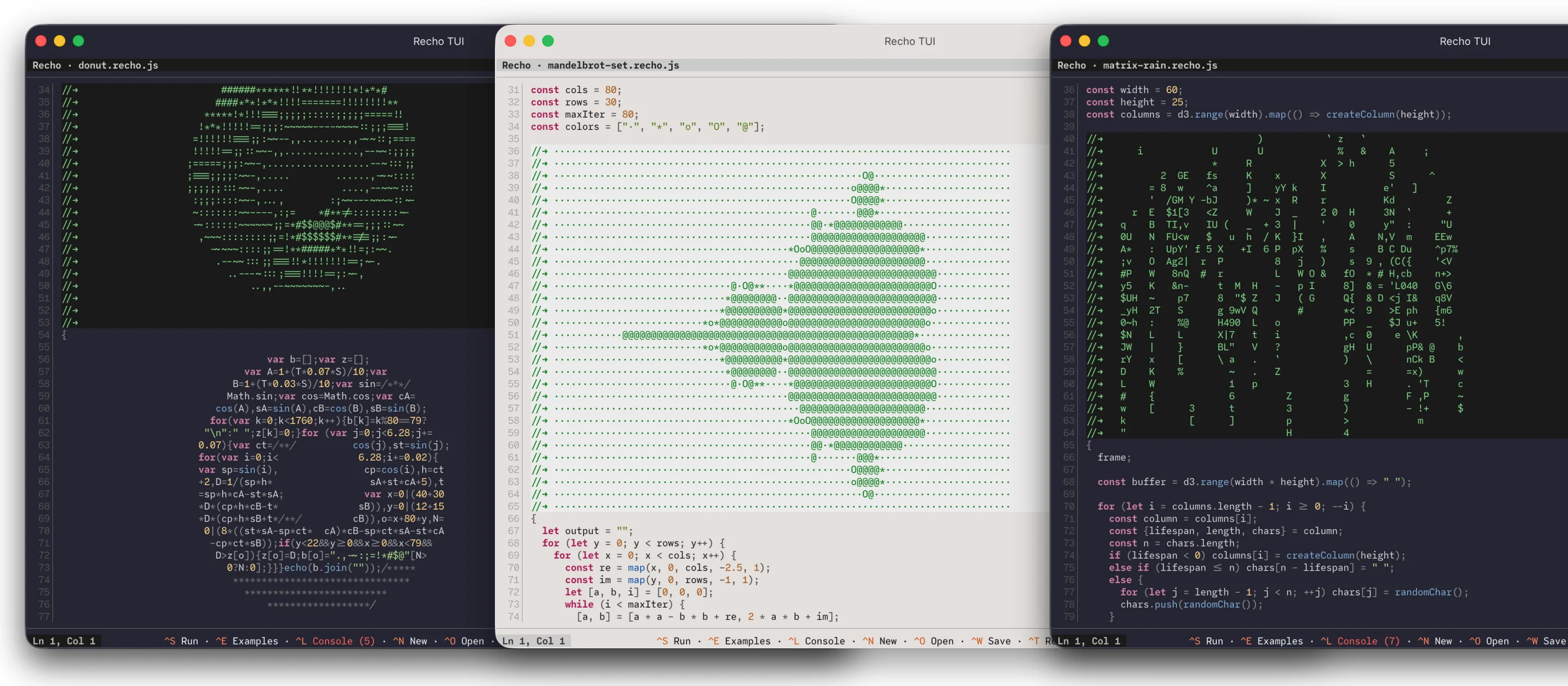Open ^E Examples in mandelbrot window
Viewport: 1568px width, 686px height.
click(x=739, y=641)
